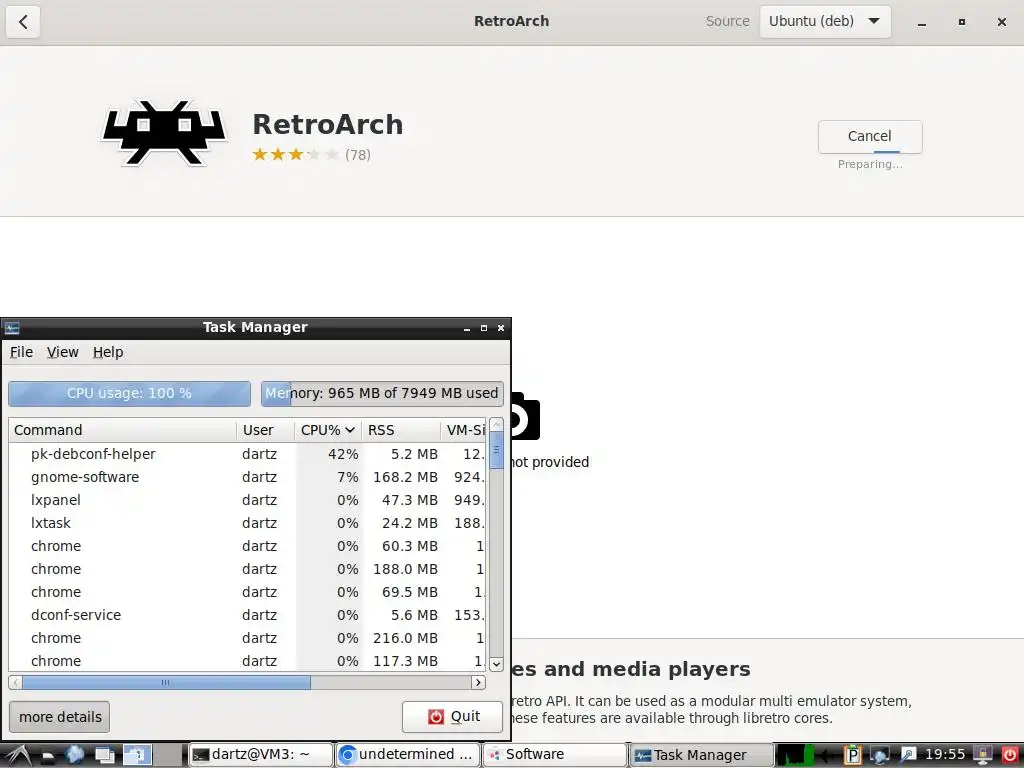Screen dimensions: 1024x768
Task: Click the process list horizontal scrollbar thumb
Action: pyautogui.click(x=167, y=682)
